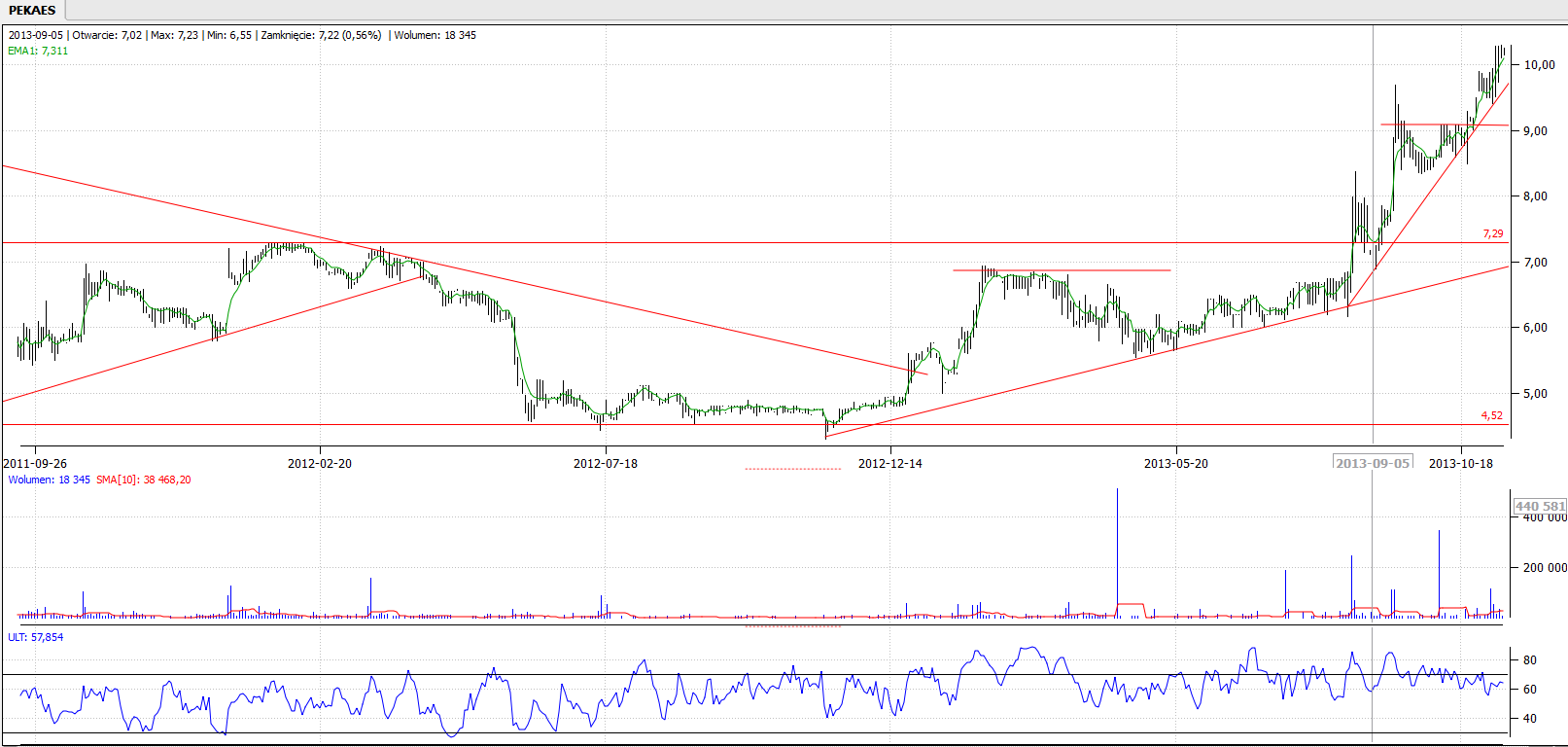The width and height of the screenshot is (1568, 747).
Task: Click the 6,00 price axis label
Action: coord(1536,328)
